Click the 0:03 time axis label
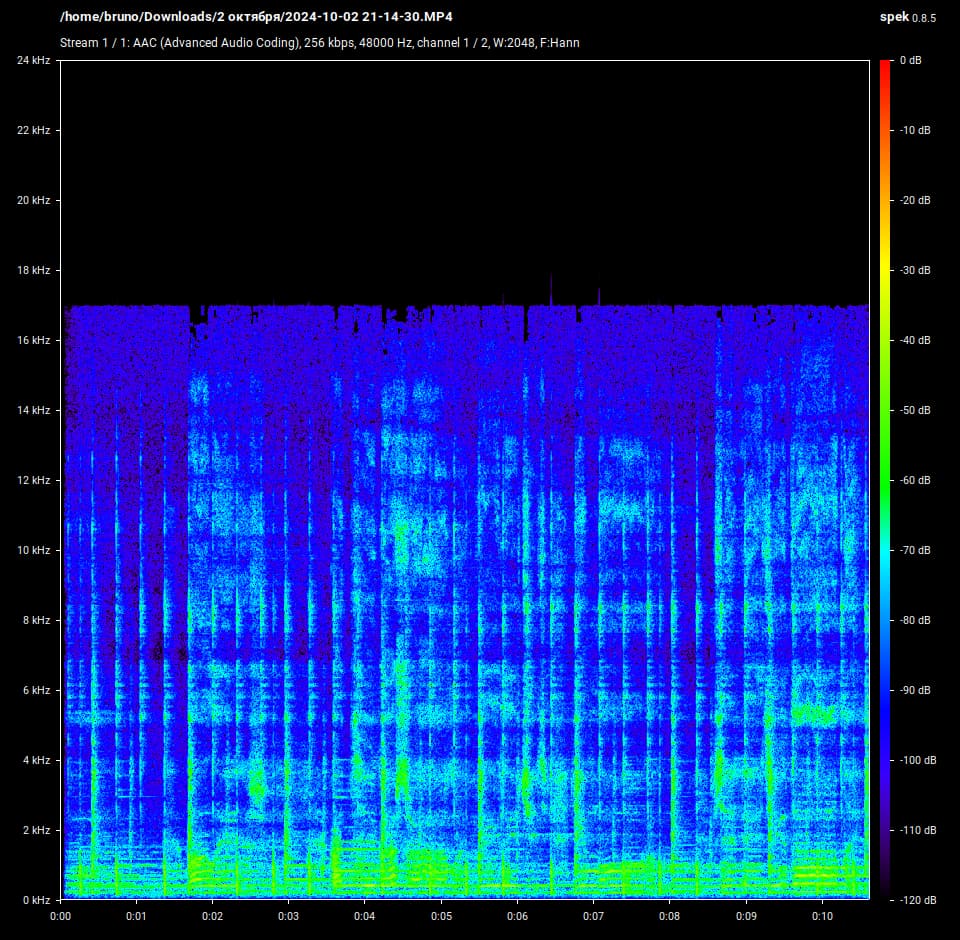Viewport: 960px width, 940px height. click(288, 916)
